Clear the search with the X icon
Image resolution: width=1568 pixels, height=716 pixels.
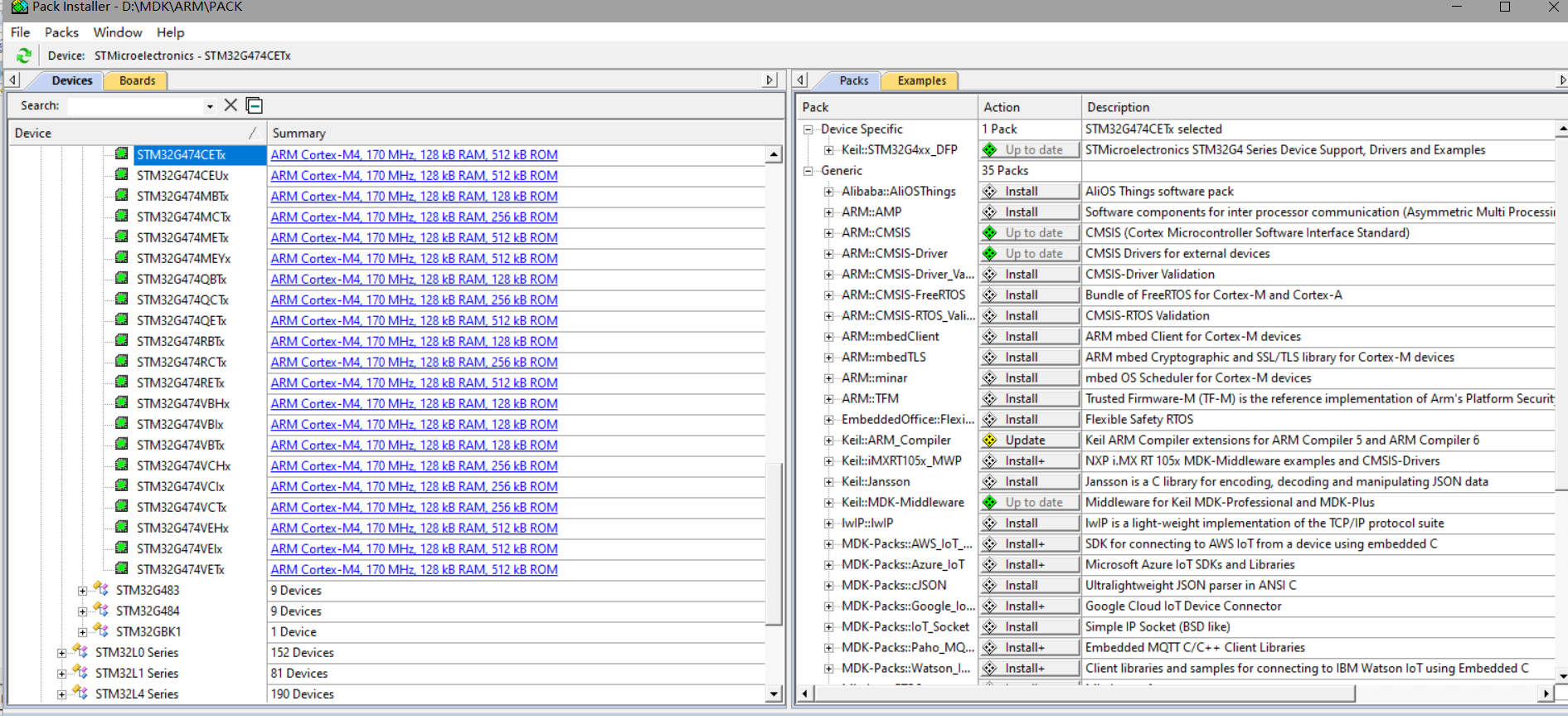(x=231, y=105)
